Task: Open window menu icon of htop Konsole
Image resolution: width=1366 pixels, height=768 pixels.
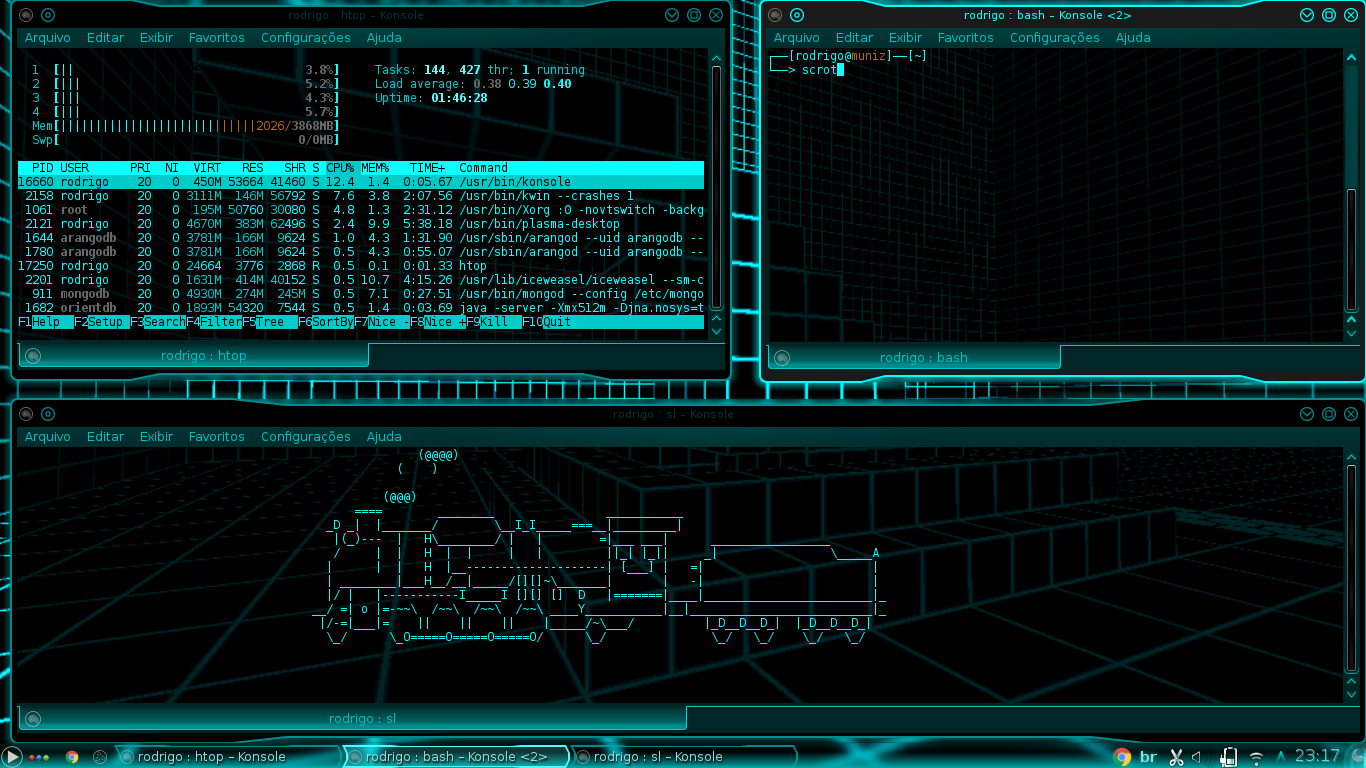Action: 26,15
